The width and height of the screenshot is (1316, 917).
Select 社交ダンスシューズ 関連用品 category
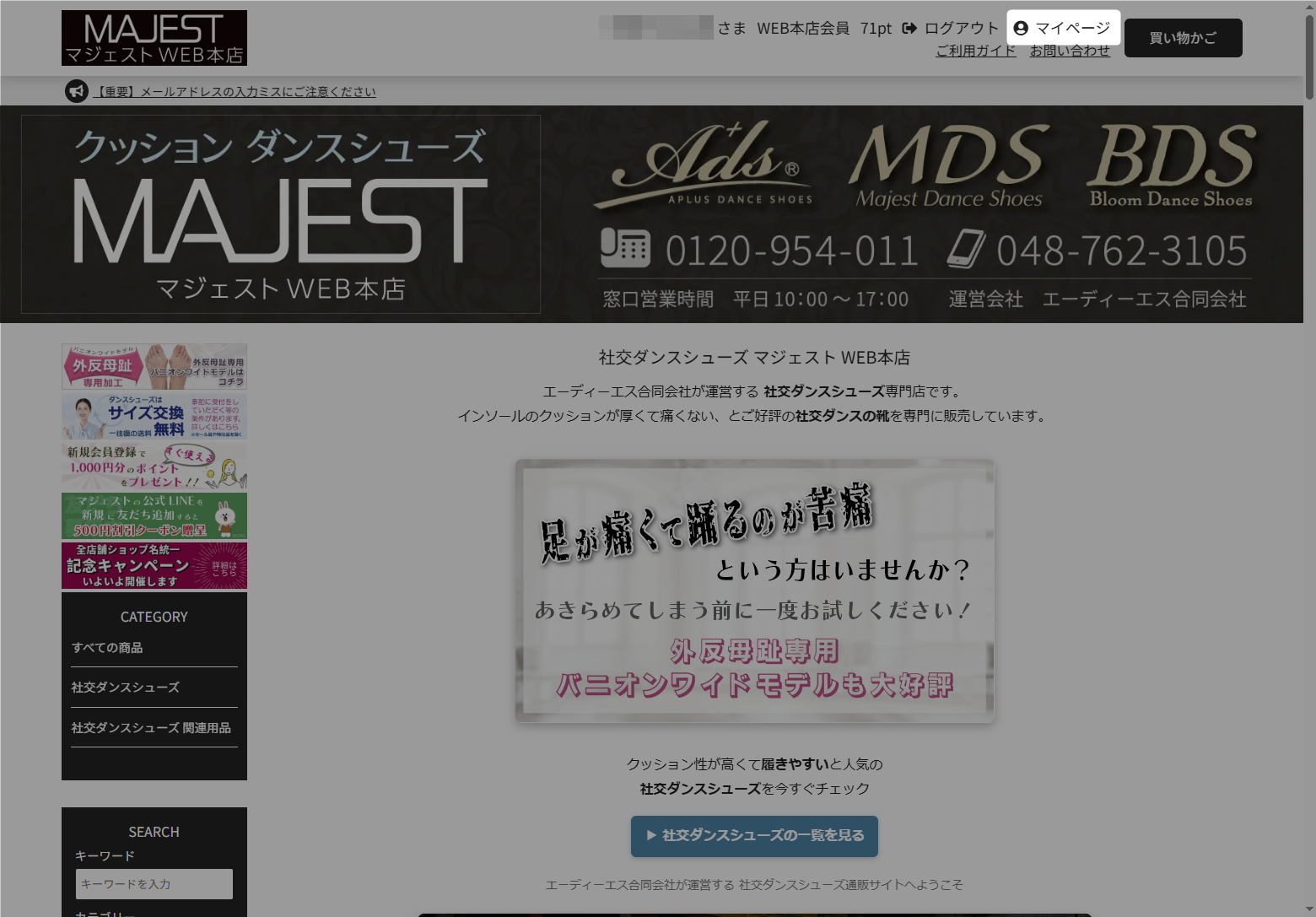[x=151, y=728]
